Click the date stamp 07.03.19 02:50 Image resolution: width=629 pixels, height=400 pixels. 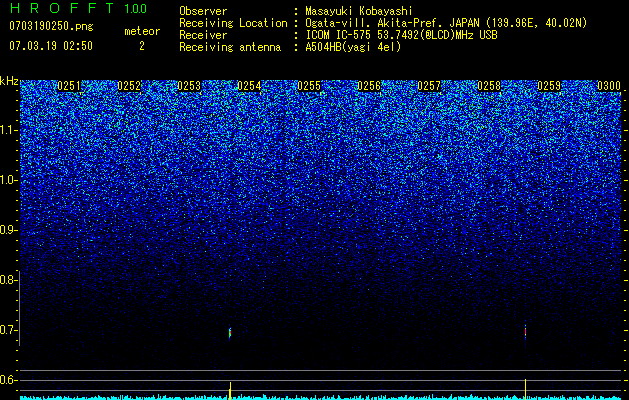(51, 46)
